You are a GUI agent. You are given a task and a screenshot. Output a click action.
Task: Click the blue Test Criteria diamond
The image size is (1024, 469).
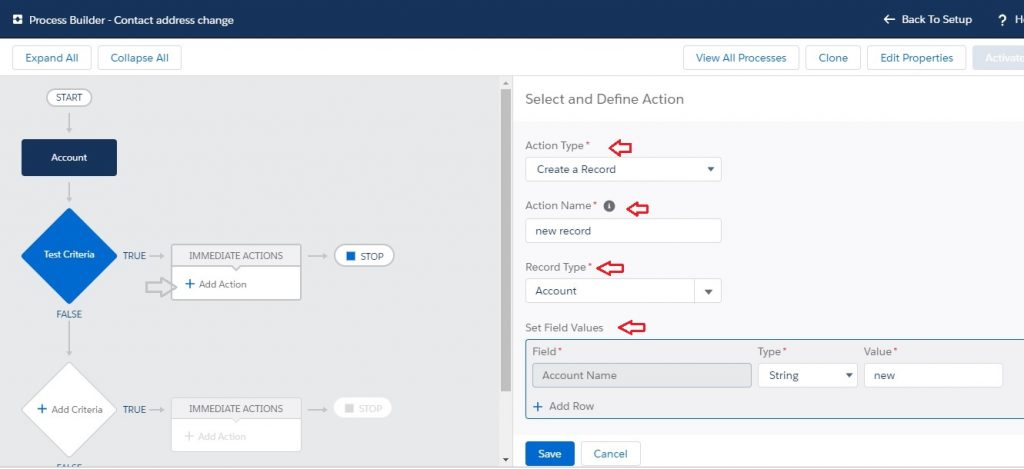69,255
